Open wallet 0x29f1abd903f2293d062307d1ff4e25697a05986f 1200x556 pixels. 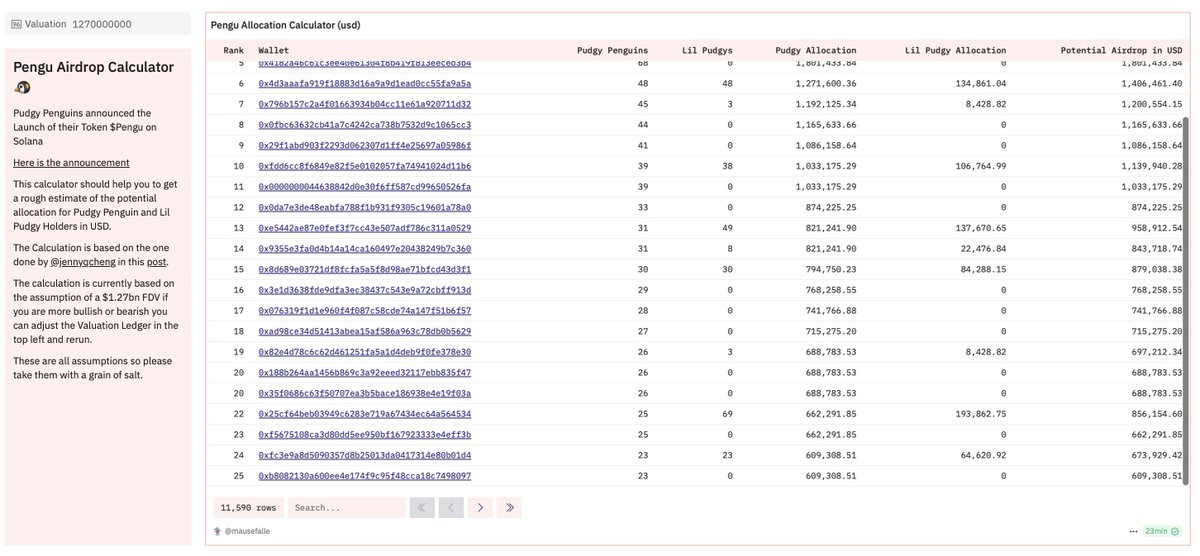pos(364,145)
